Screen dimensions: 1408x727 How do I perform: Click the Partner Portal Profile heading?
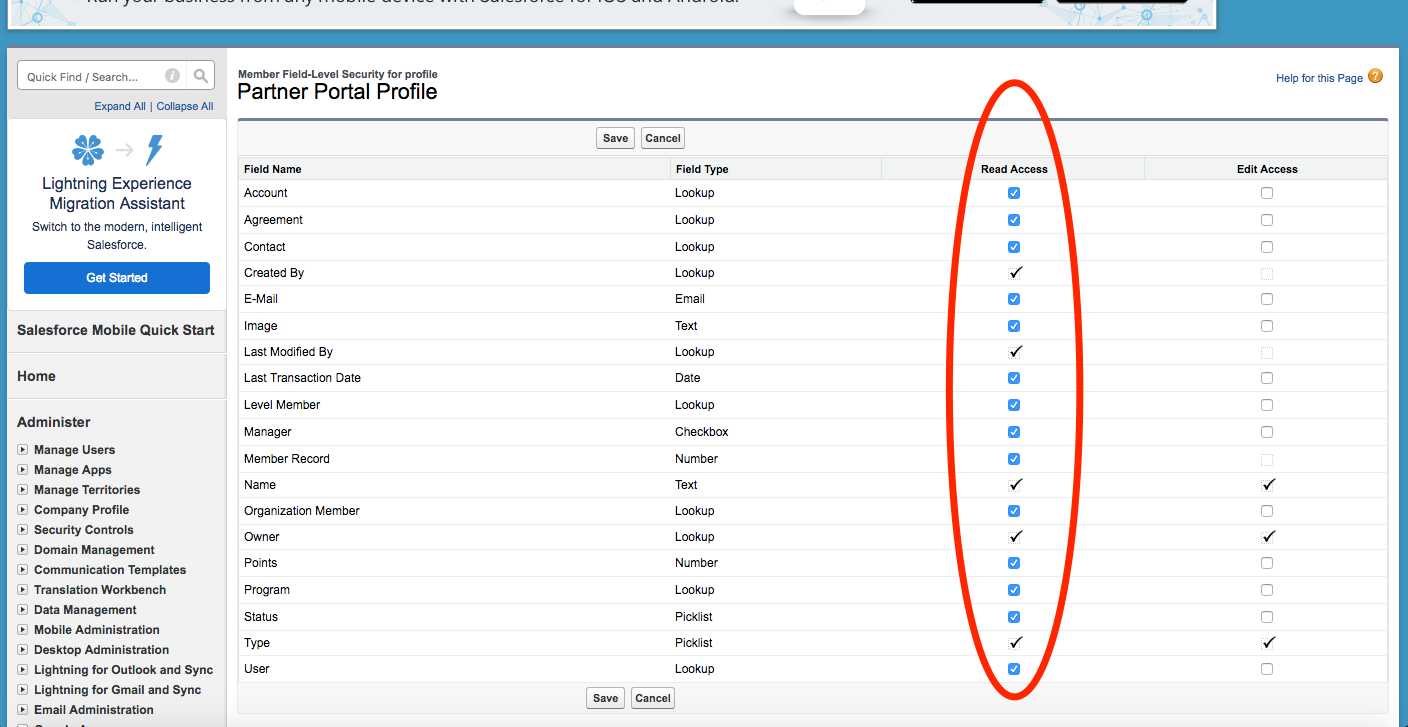pos(337,92)
